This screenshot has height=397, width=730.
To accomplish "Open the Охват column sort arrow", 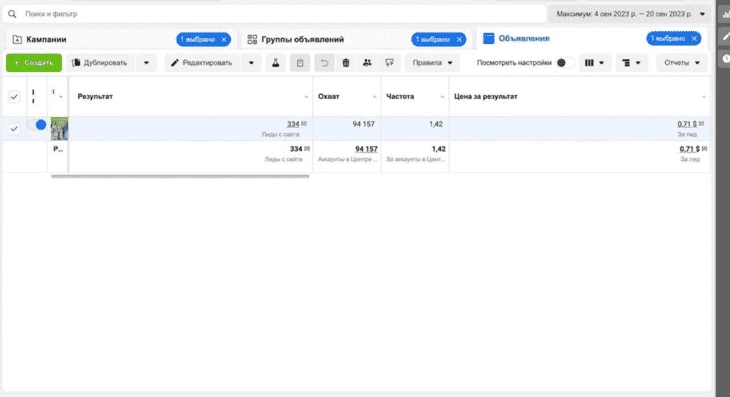I will click(374, 97).
